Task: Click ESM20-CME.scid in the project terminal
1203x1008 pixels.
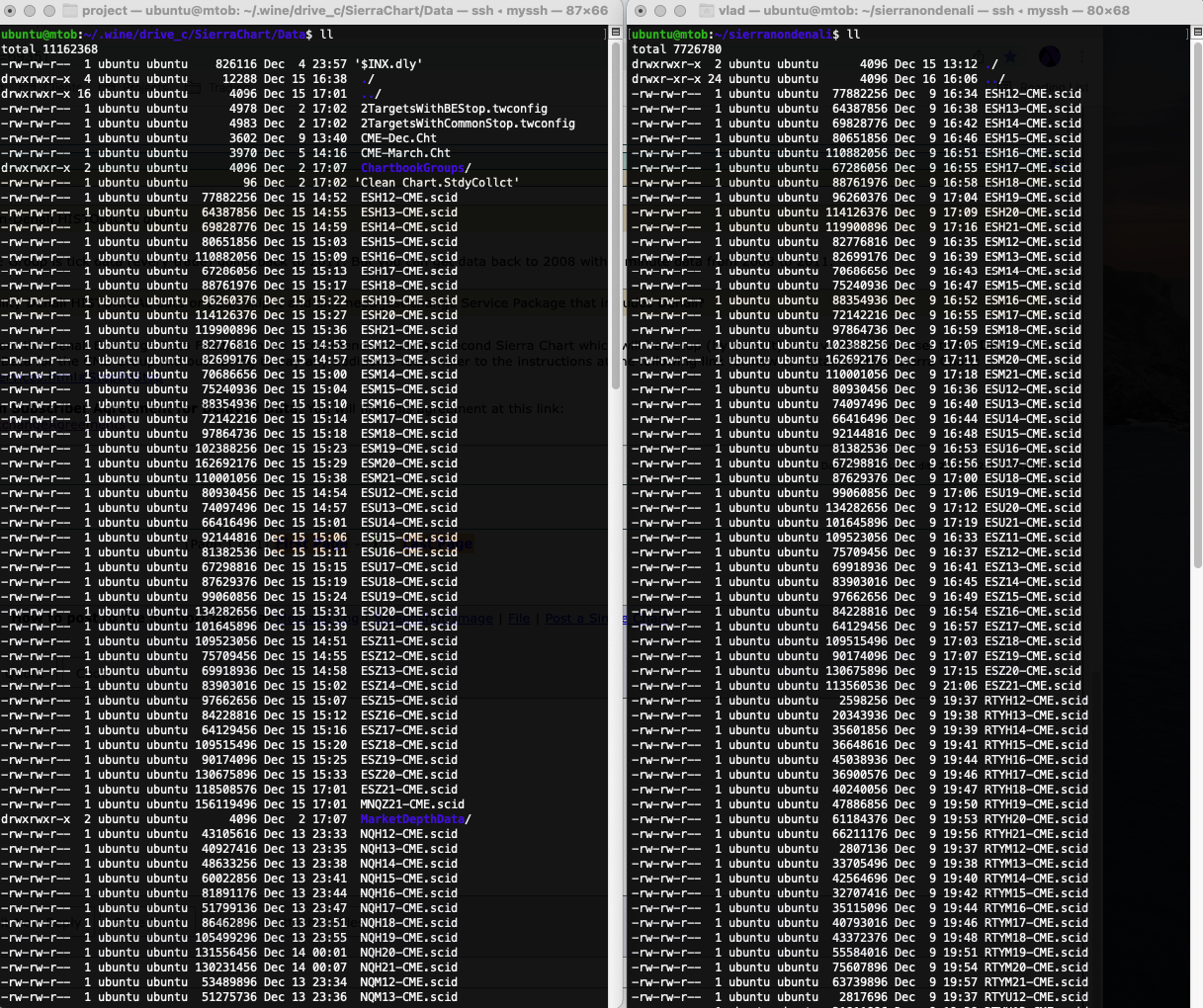Action: click(x=409, y=463)
